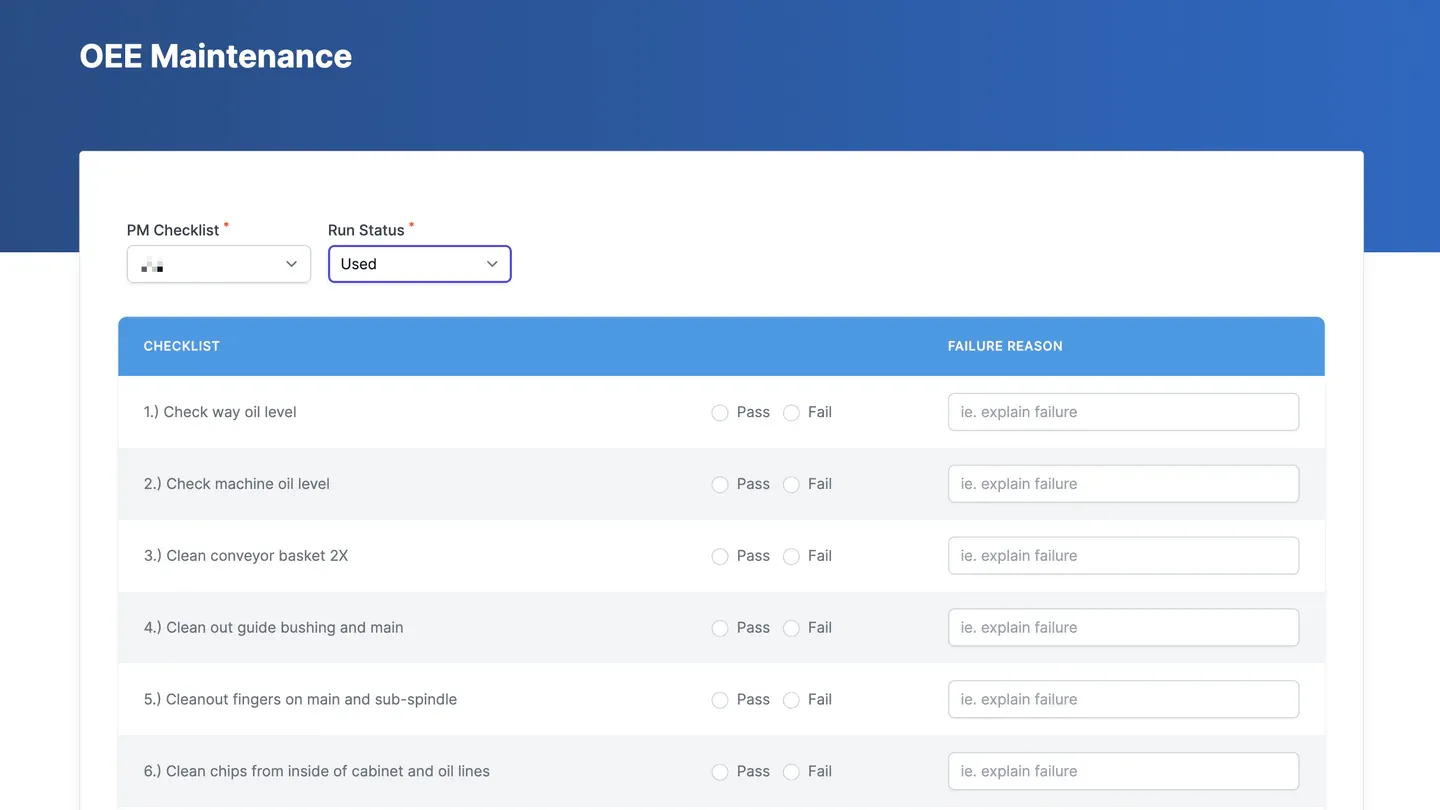
Task: Choose Pass for Clean conveyor basket 2X
Action: click(720, 557)
